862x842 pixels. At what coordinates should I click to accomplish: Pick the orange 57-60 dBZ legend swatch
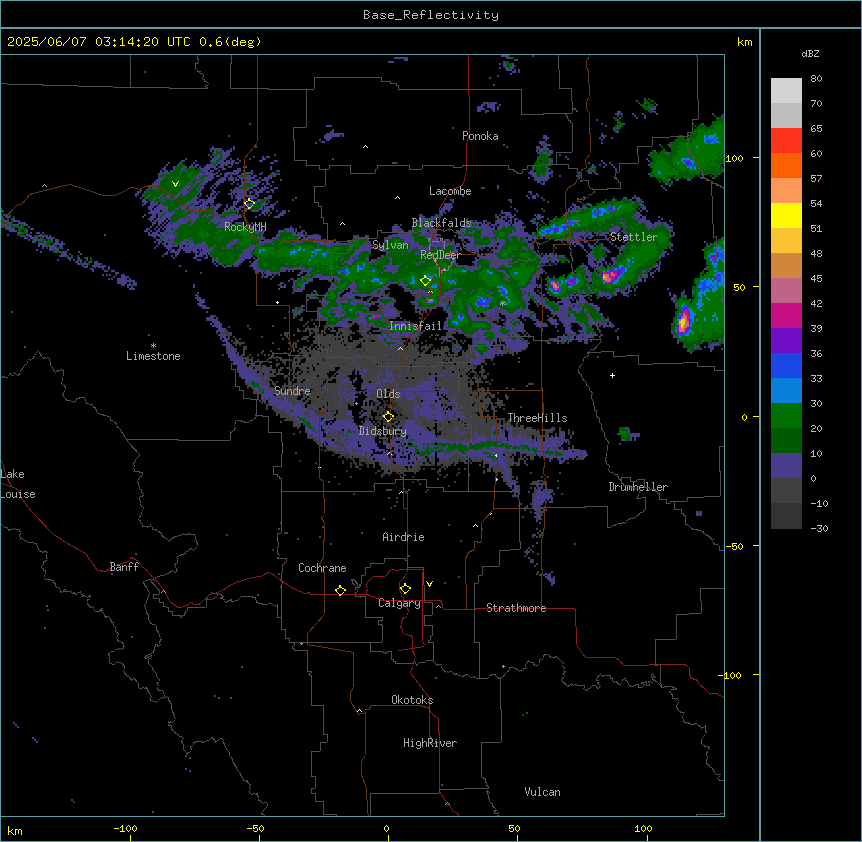786,166
